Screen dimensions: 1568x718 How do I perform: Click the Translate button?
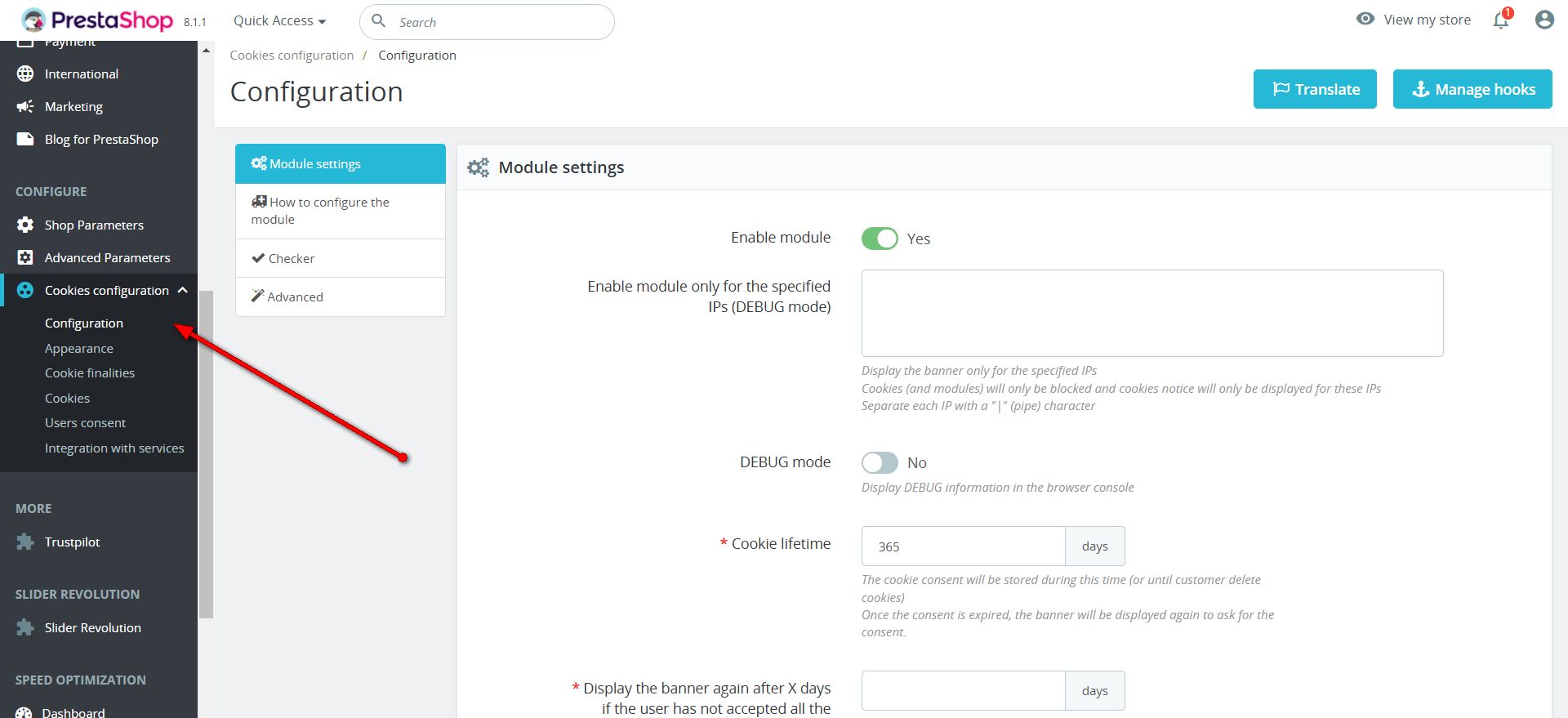(1315, 89)
